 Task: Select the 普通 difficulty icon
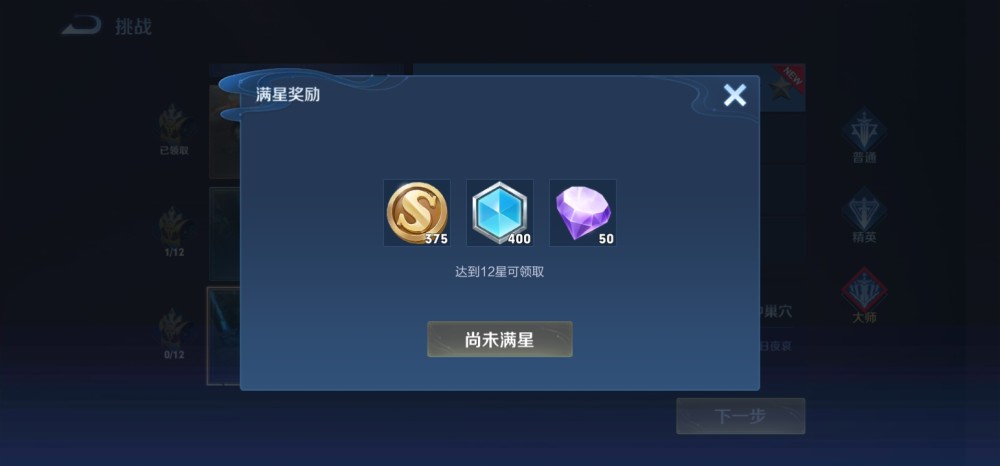[864, 136]
